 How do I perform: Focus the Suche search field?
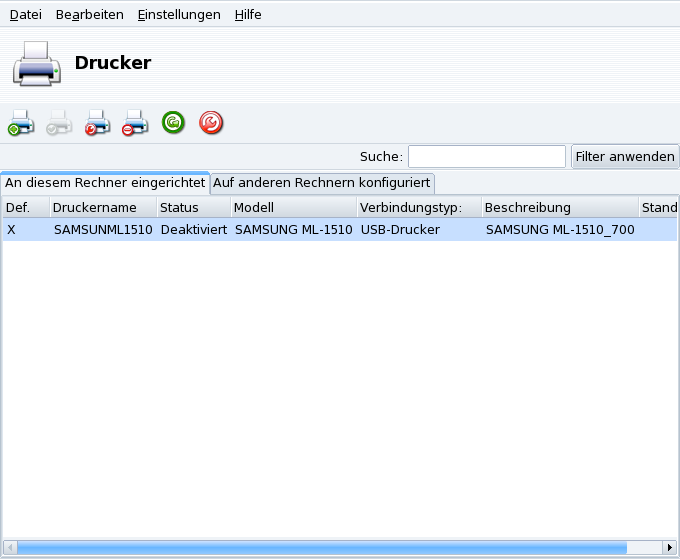point(486,157)
